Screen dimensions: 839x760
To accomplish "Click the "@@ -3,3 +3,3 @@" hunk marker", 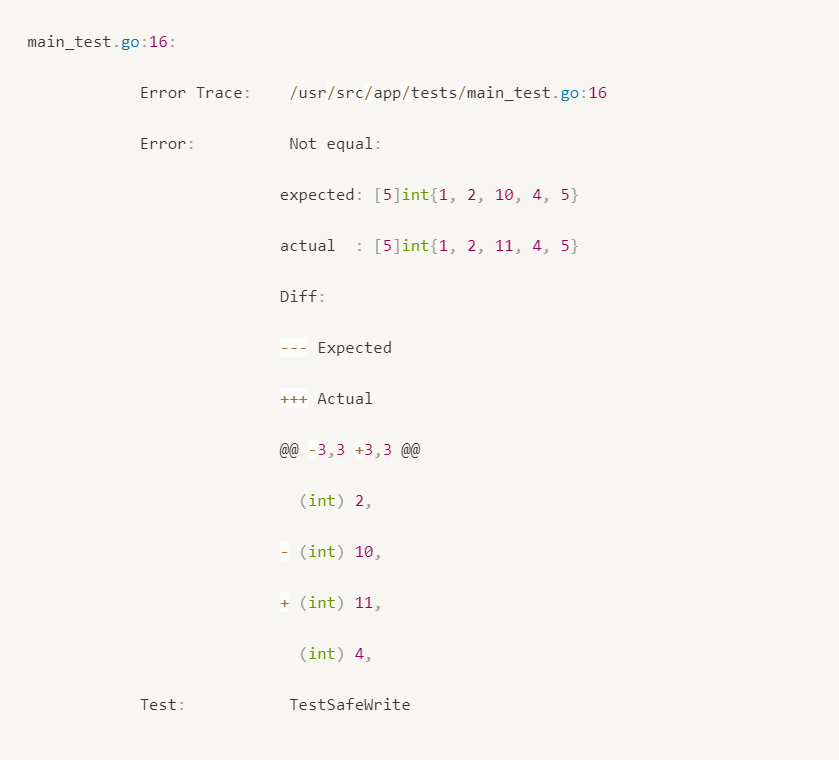I will [x=350, y=450].
